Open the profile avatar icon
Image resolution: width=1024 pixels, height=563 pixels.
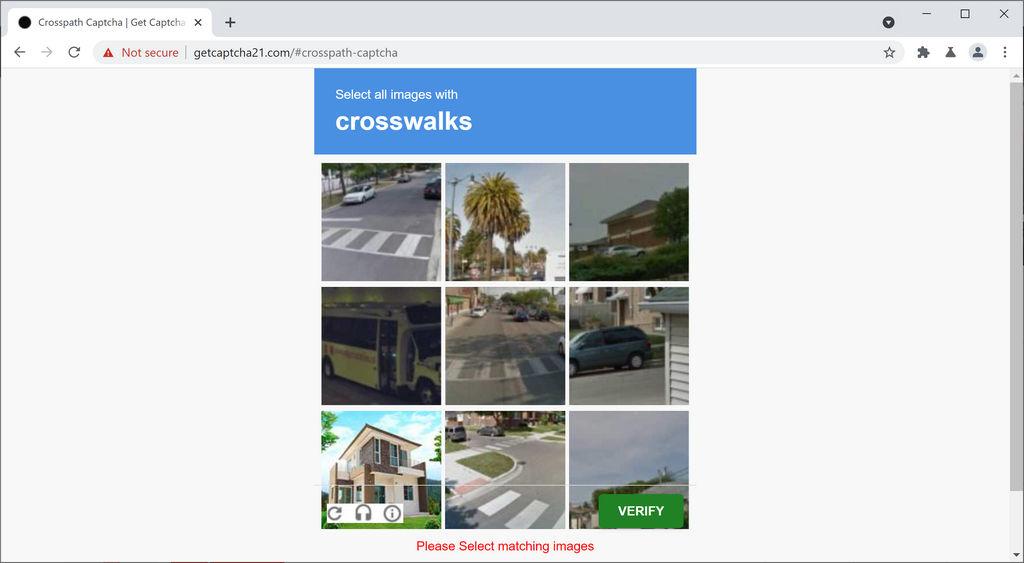[x=978, y=52]
